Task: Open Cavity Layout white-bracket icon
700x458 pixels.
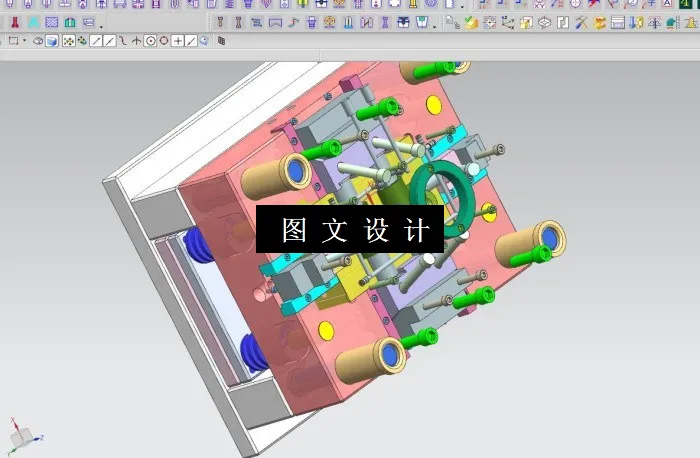Action: click(x=562, y=22)
